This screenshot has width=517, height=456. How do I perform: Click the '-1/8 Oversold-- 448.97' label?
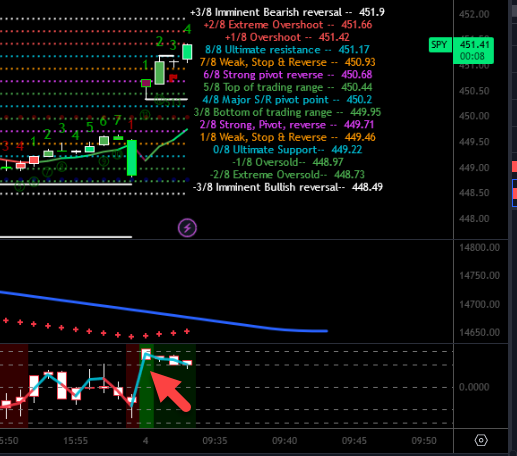tap(287, 162)
